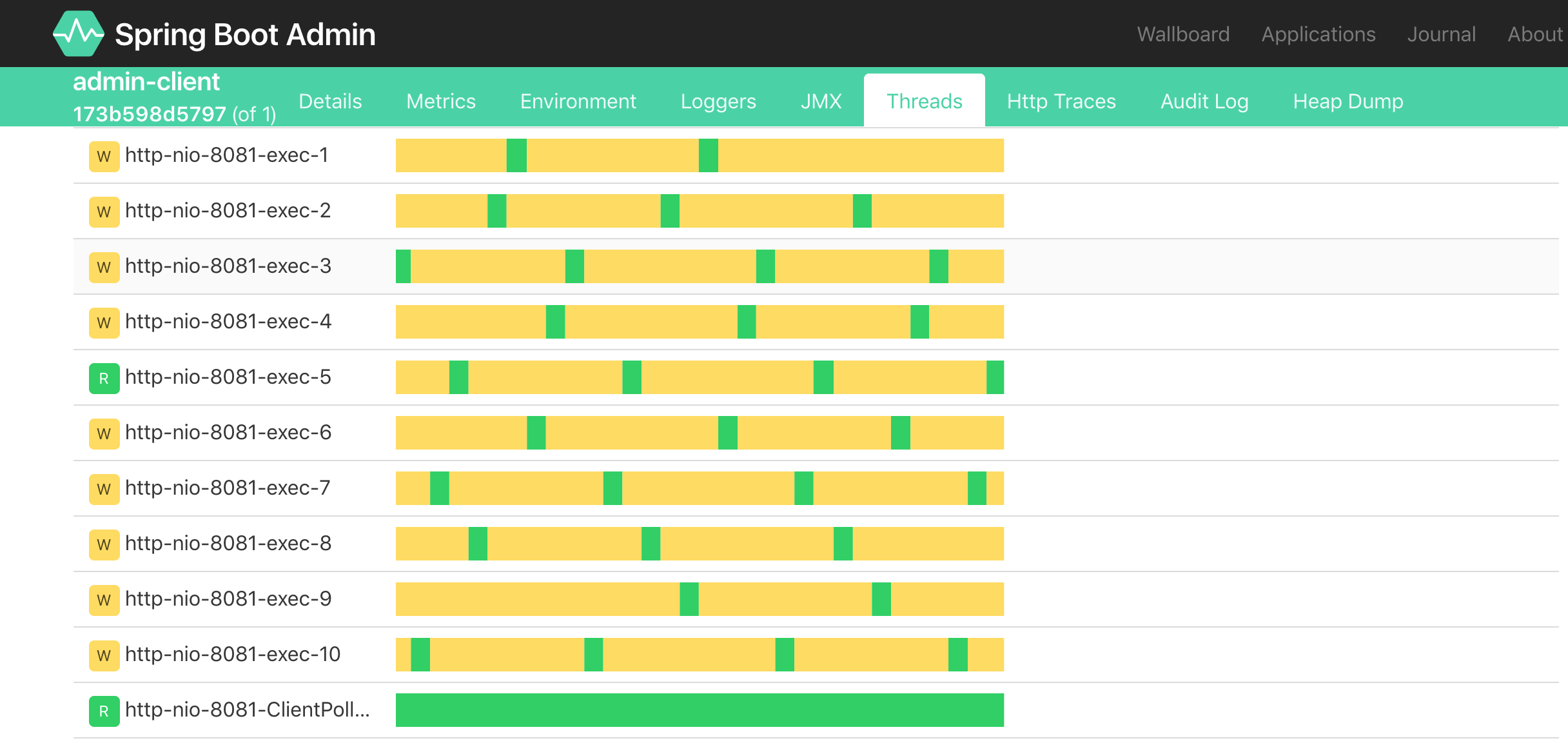Switch to the Metrics tab

tap(441, 101)
